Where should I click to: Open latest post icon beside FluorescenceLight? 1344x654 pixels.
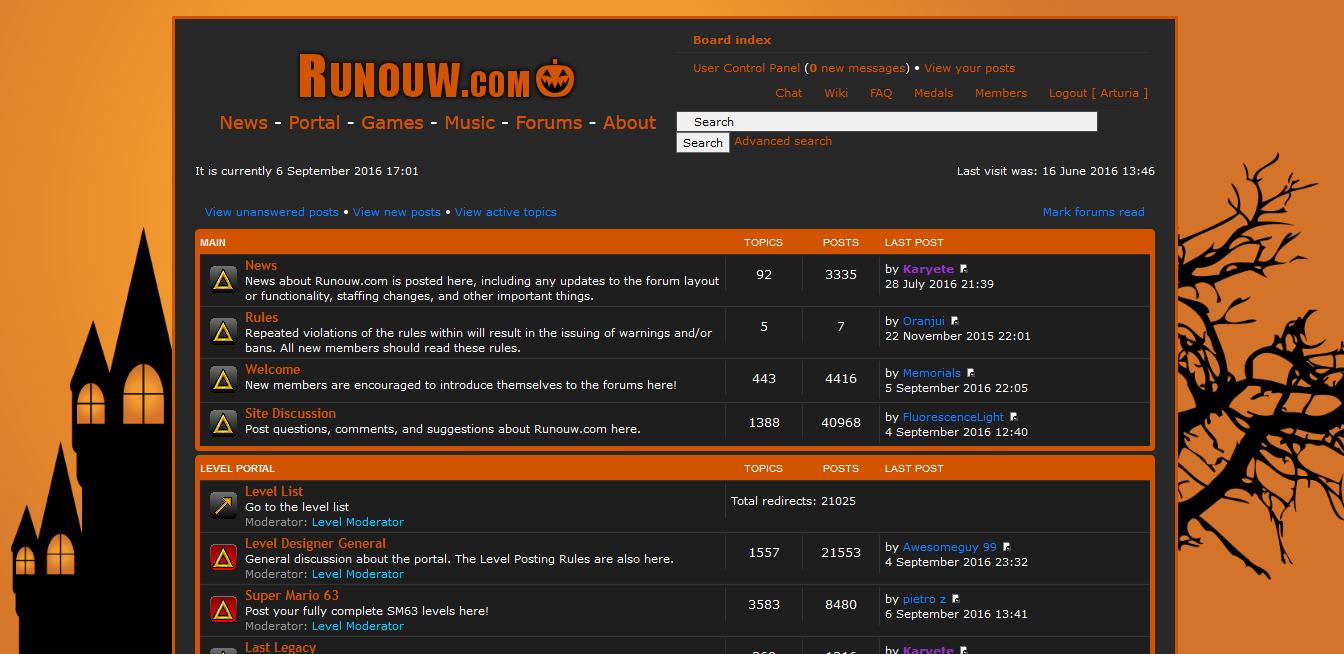(1013, 417)
